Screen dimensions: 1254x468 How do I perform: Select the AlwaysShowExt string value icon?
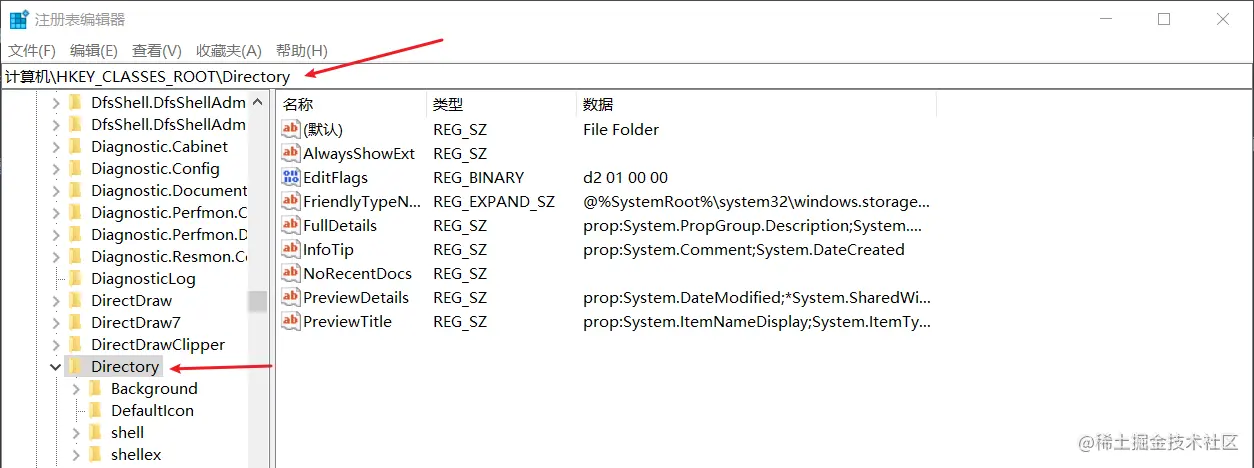[x=291, y=153]
